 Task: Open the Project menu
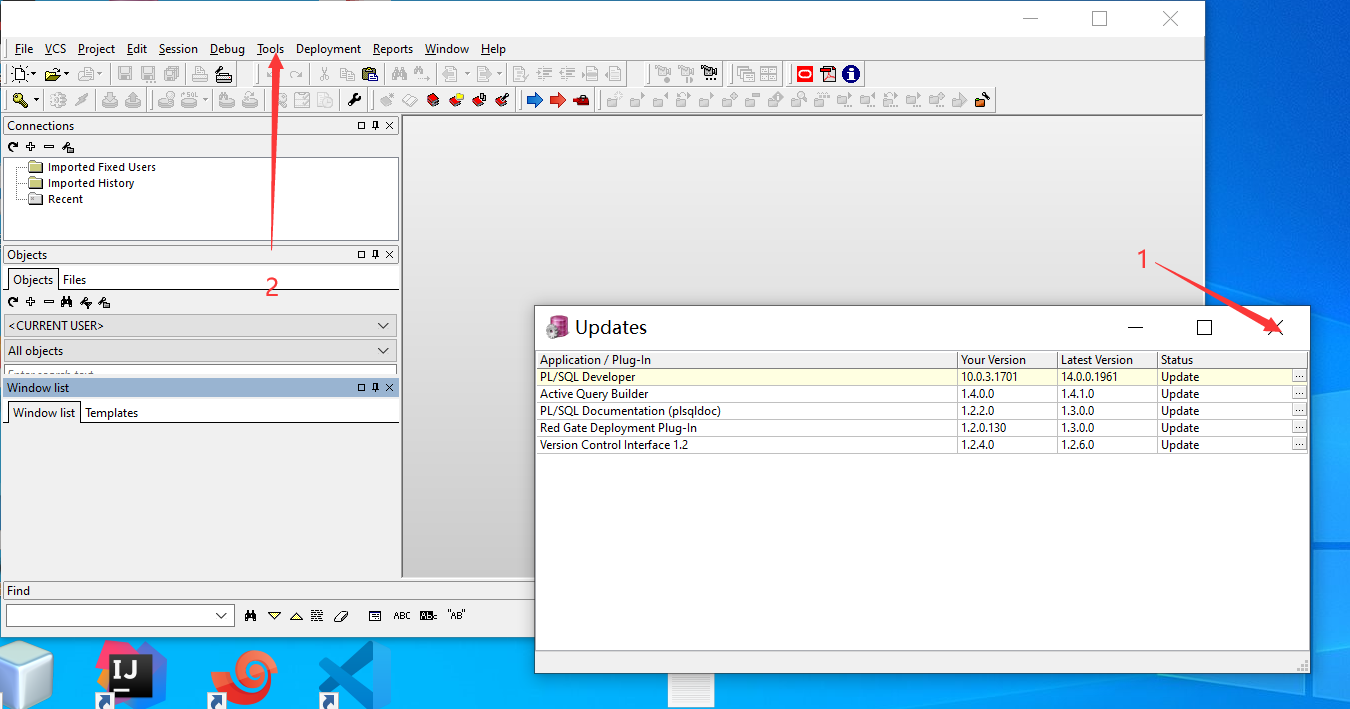pos(96,49)
